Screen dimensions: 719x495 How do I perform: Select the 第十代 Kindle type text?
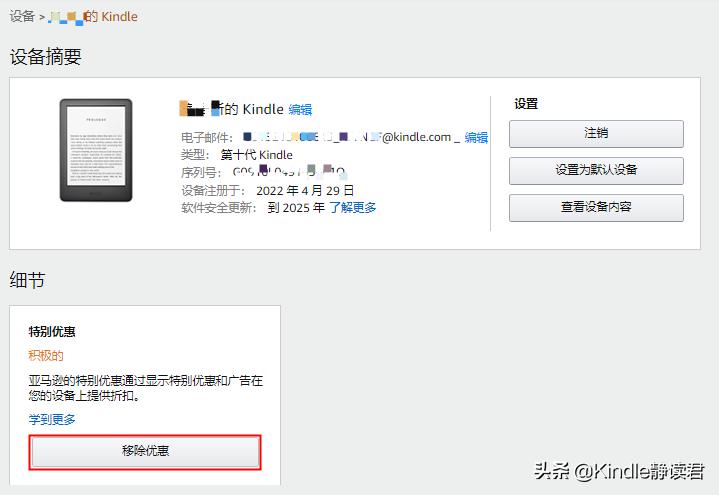[256, 155]
